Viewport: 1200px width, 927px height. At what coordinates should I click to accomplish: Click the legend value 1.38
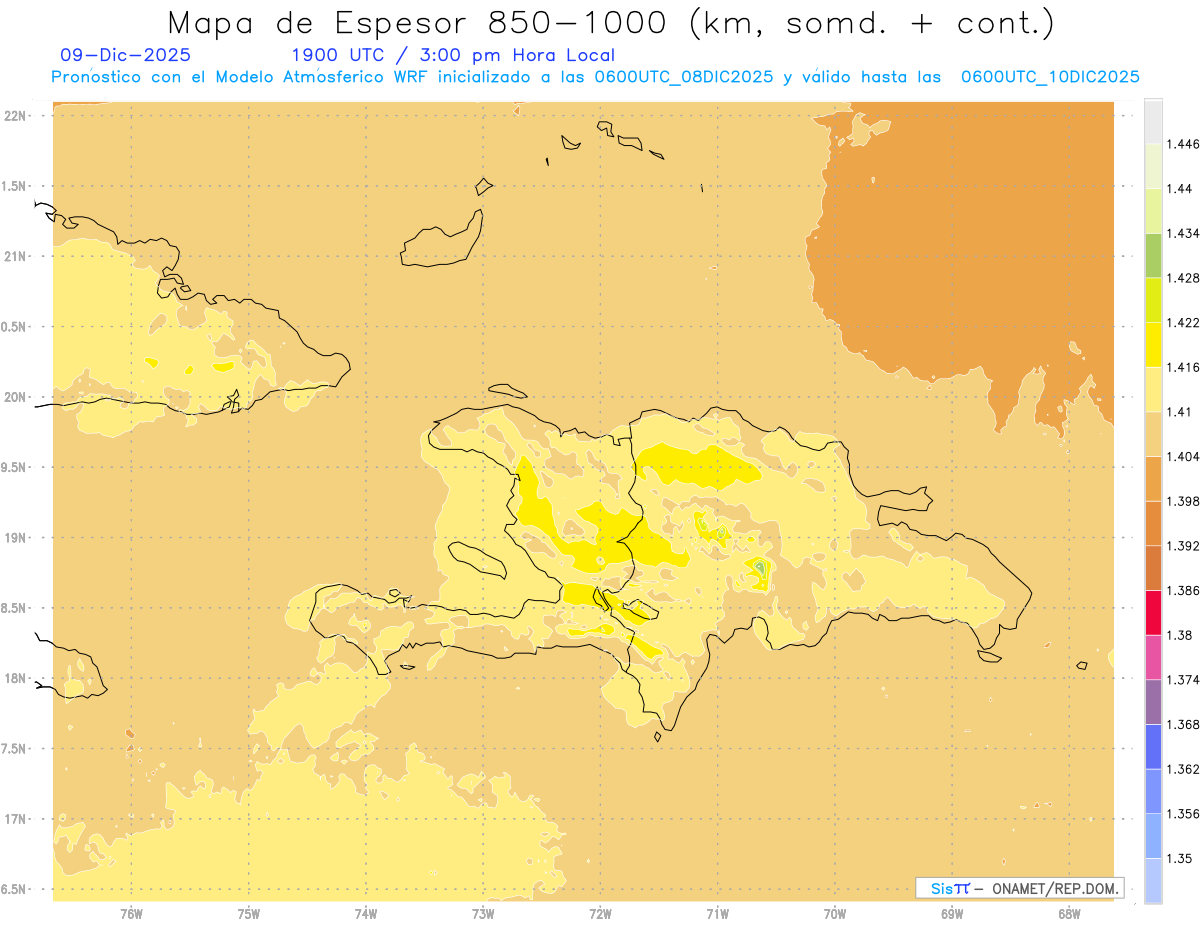(1179, 635)
